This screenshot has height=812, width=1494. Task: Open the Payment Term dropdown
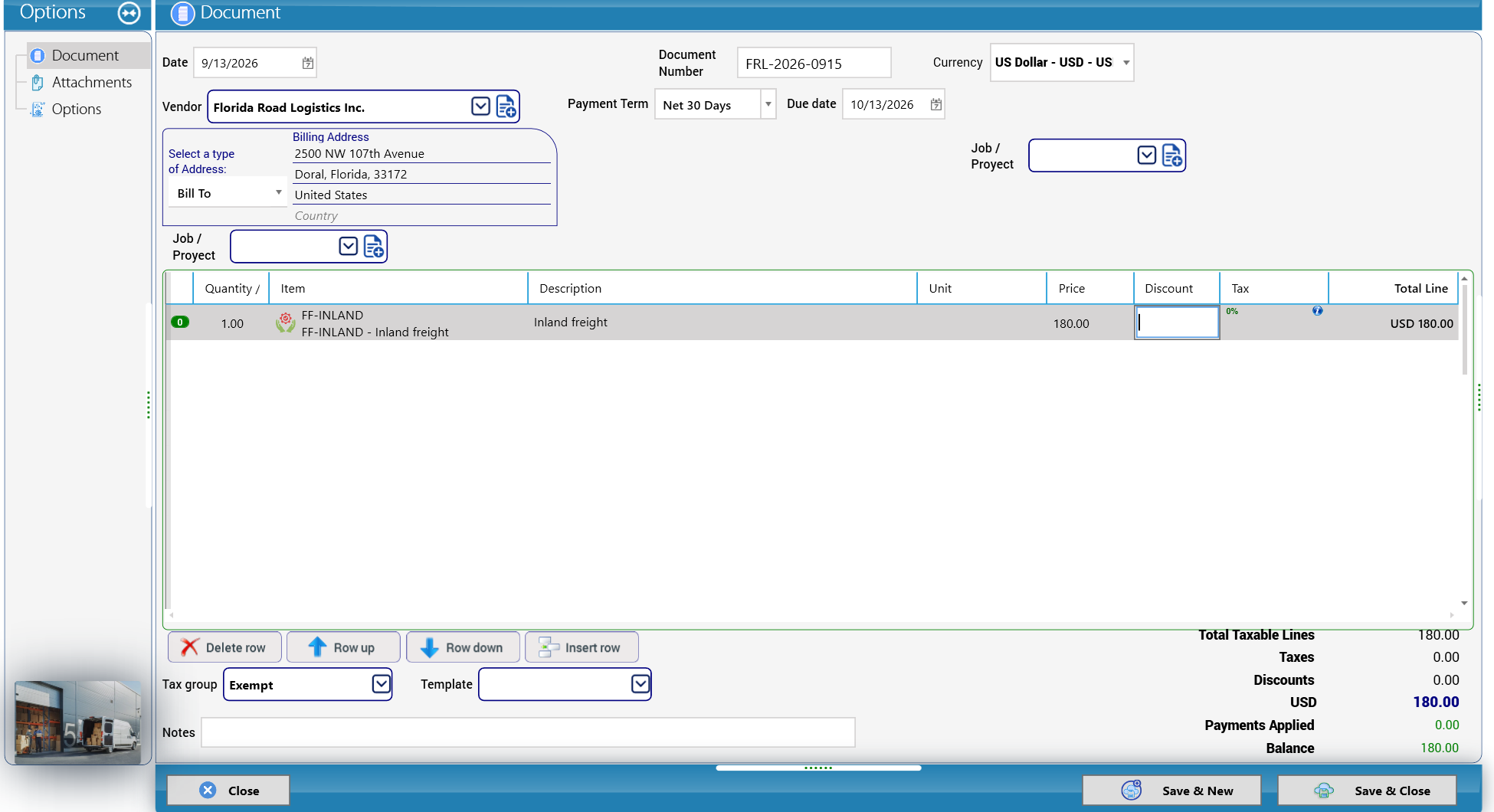pyautogui.click(x=768, y=104)
